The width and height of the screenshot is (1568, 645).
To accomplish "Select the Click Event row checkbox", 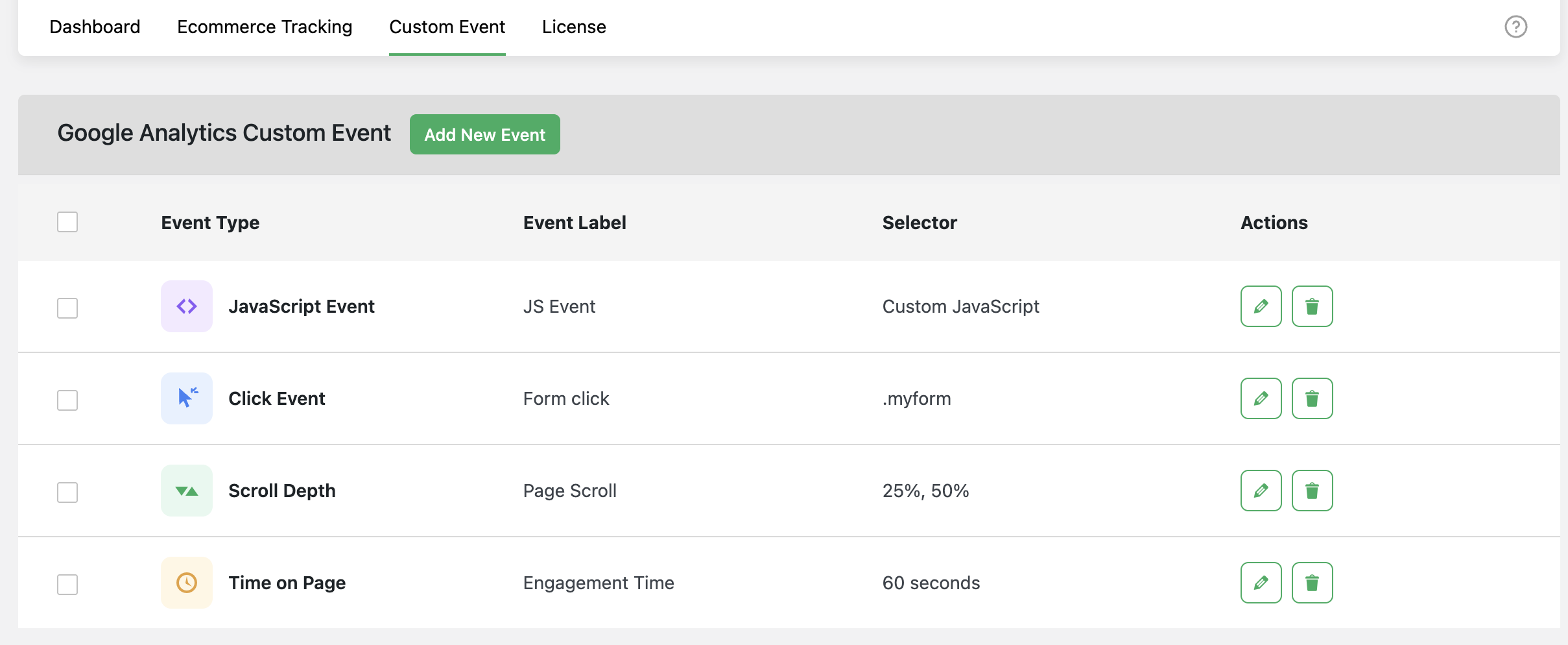I will (67, 400).
